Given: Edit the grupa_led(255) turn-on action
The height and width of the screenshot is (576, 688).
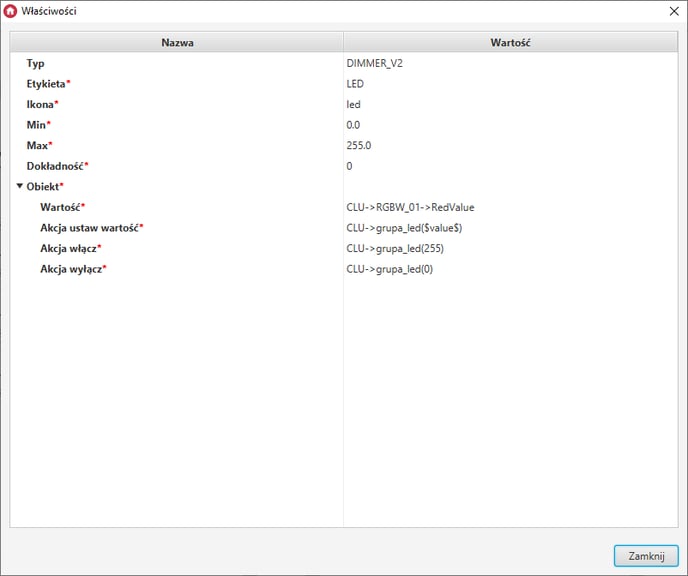Looking at the screenshot, I should tap(396, 248).
